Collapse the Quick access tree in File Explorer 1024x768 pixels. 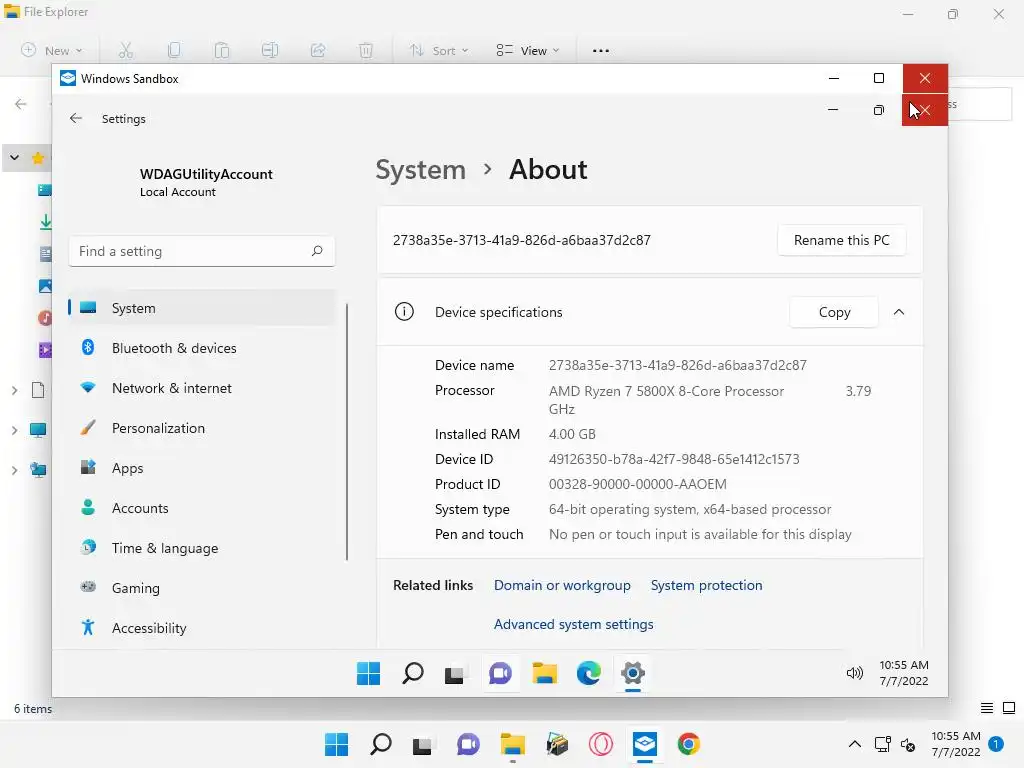pos(14,157)
